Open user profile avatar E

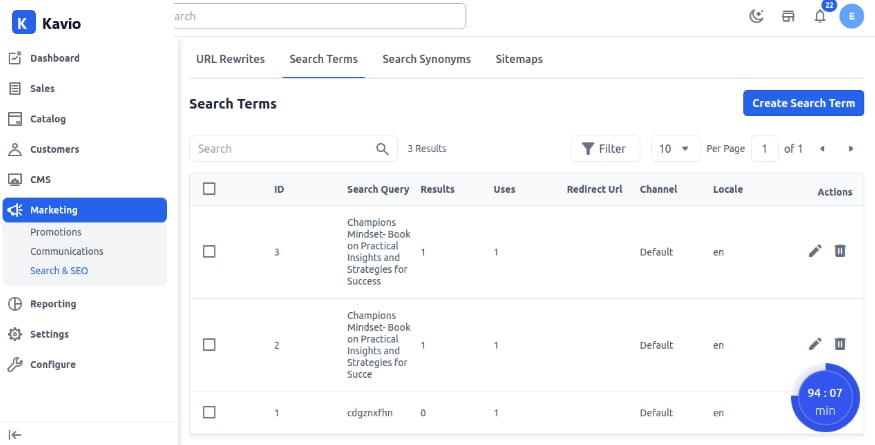[x=852, y=16]
